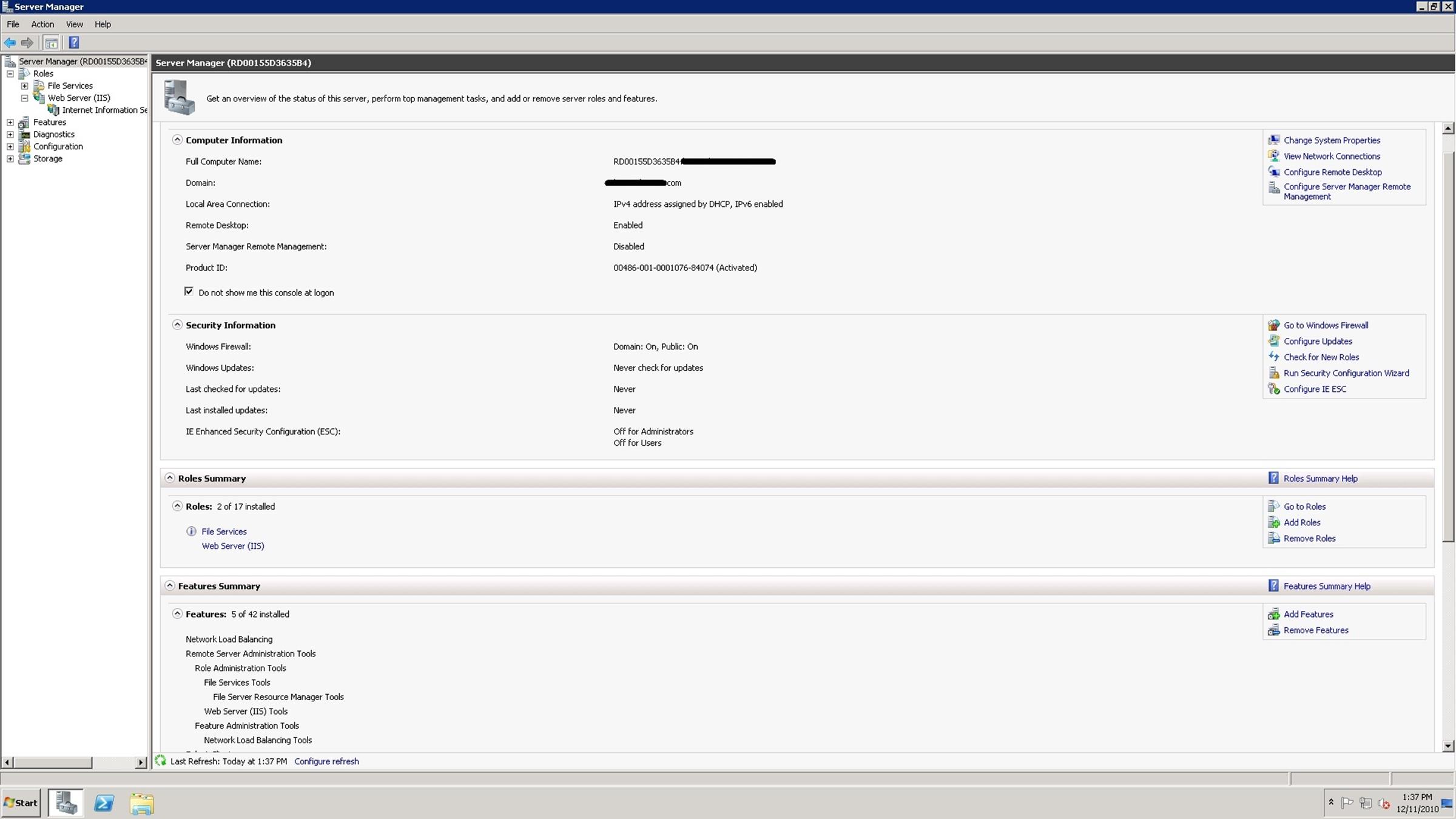This screenshot has height=819, width=1456.
Task: Click the network tray icon
Action: point(1366,803)
